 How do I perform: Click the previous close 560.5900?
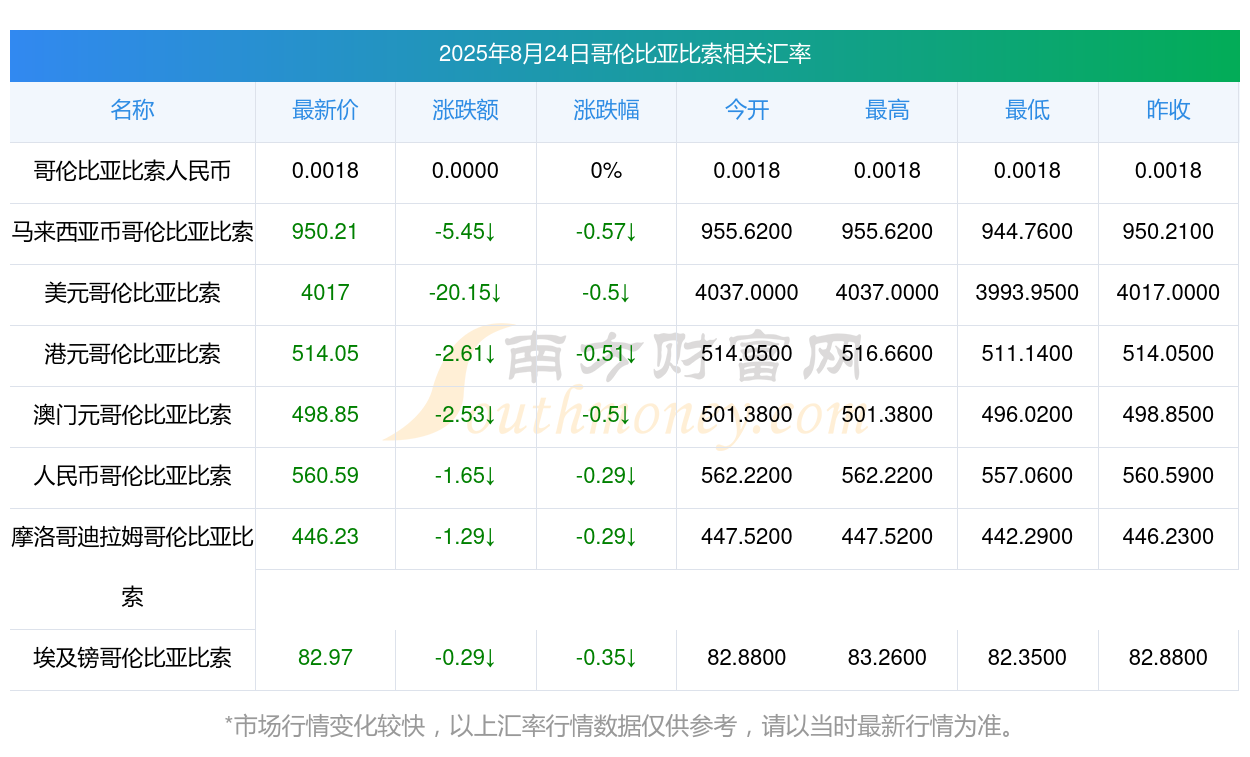click(x=1168, y=476)
